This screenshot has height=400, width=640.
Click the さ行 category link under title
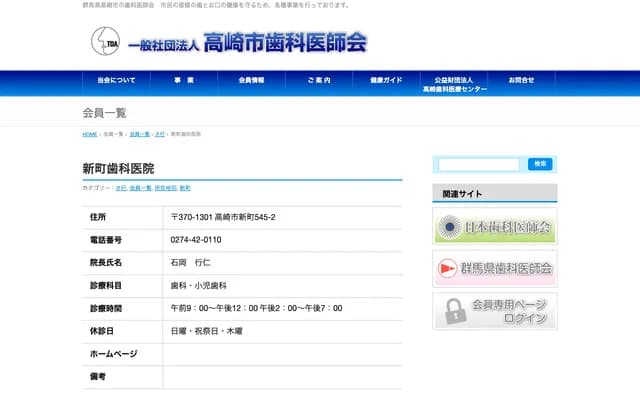pyautogui.click(x=121, y=188)
